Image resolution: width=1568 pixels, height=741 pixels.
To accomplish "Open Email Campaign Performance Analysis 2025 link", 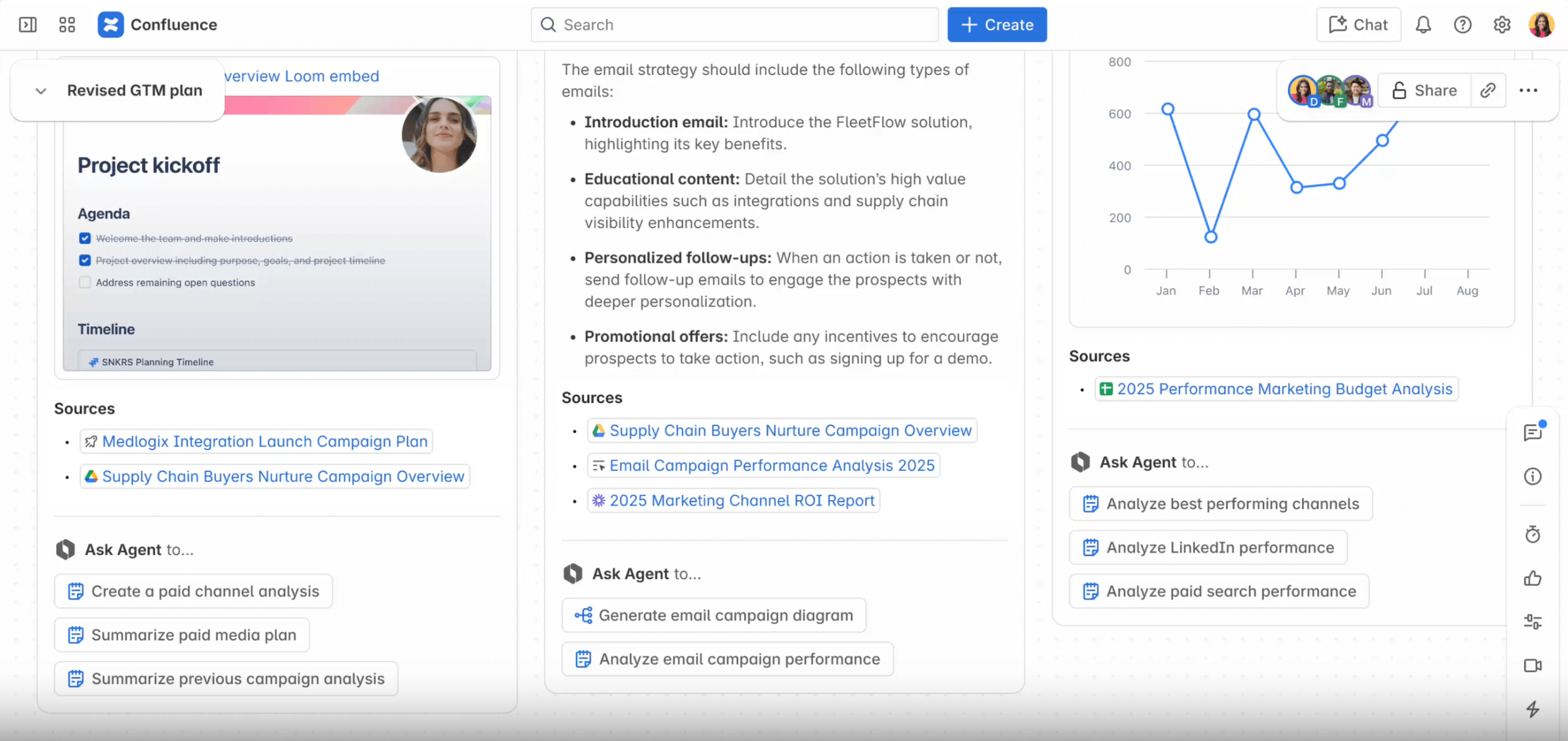I will (x=763, y=465).
